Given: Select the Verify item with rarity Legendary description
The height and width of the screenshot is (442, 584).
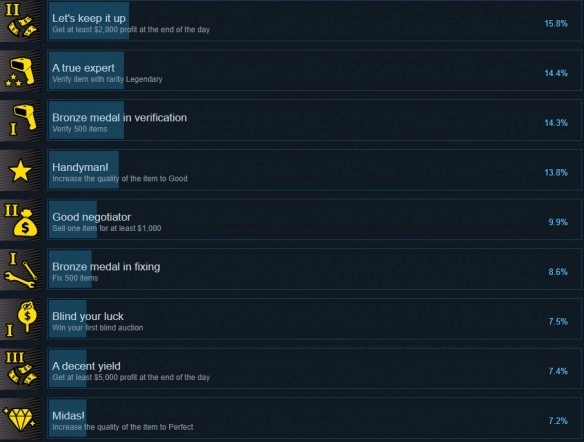Looking at the screenshot, I should pyautogui.click(x=107, y=79).
